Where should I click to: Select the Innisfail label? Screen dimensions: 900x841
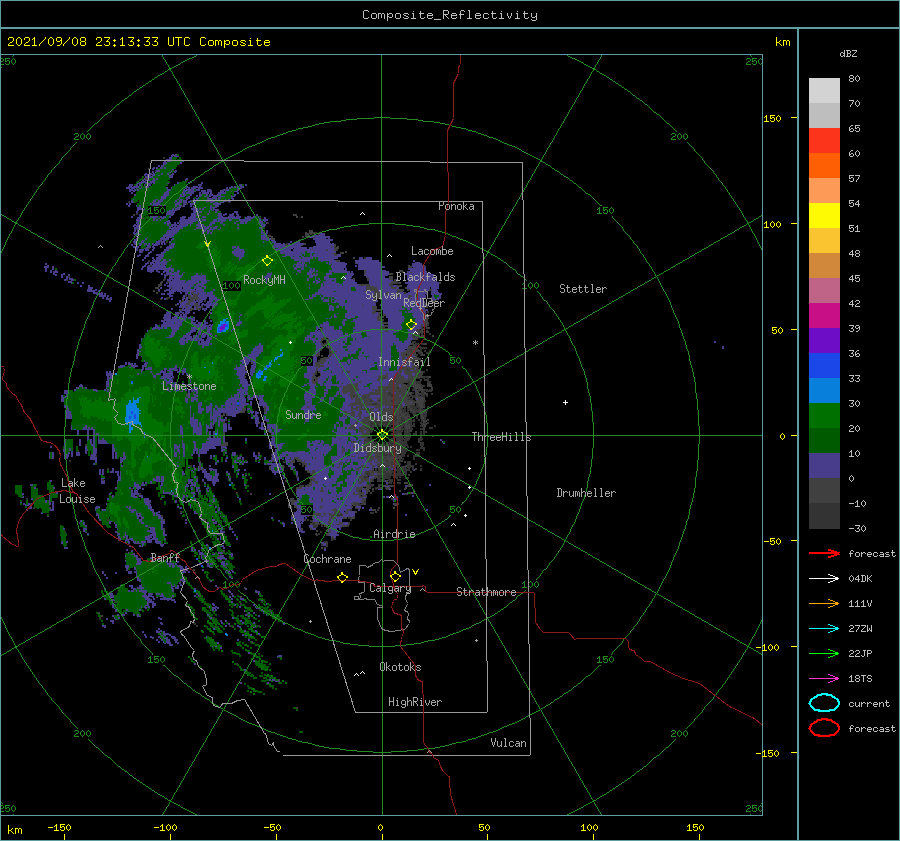point(404,362)
